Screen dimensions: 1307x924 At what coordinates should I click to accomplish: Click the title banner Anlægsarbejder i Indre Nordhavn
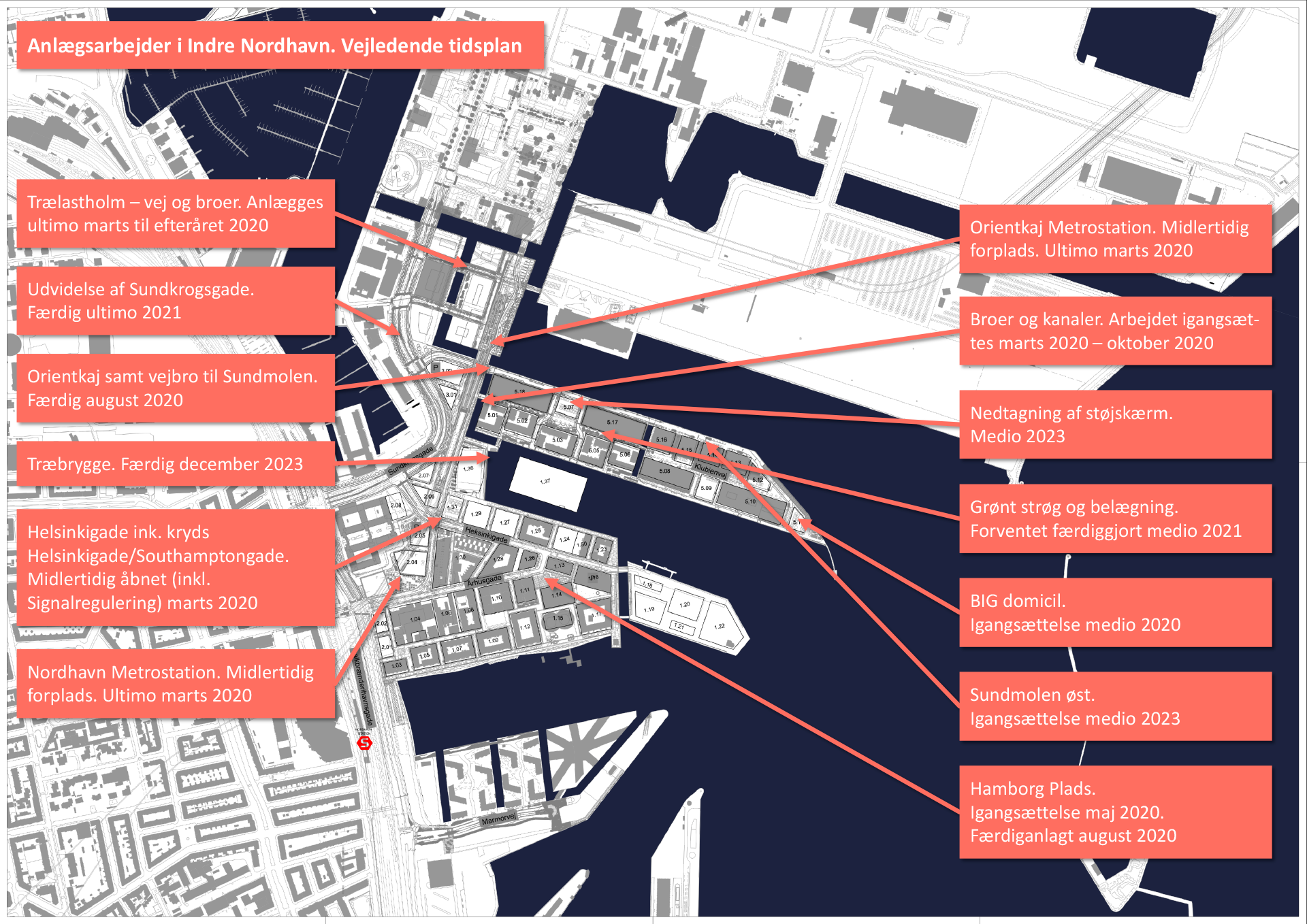279,46
